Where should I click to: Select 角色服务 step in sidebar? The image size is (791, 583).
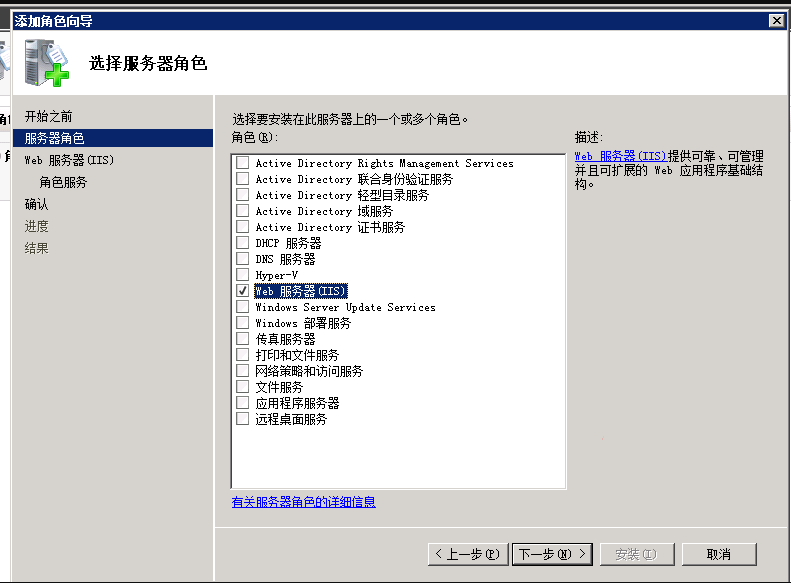(x=63, y=182)
